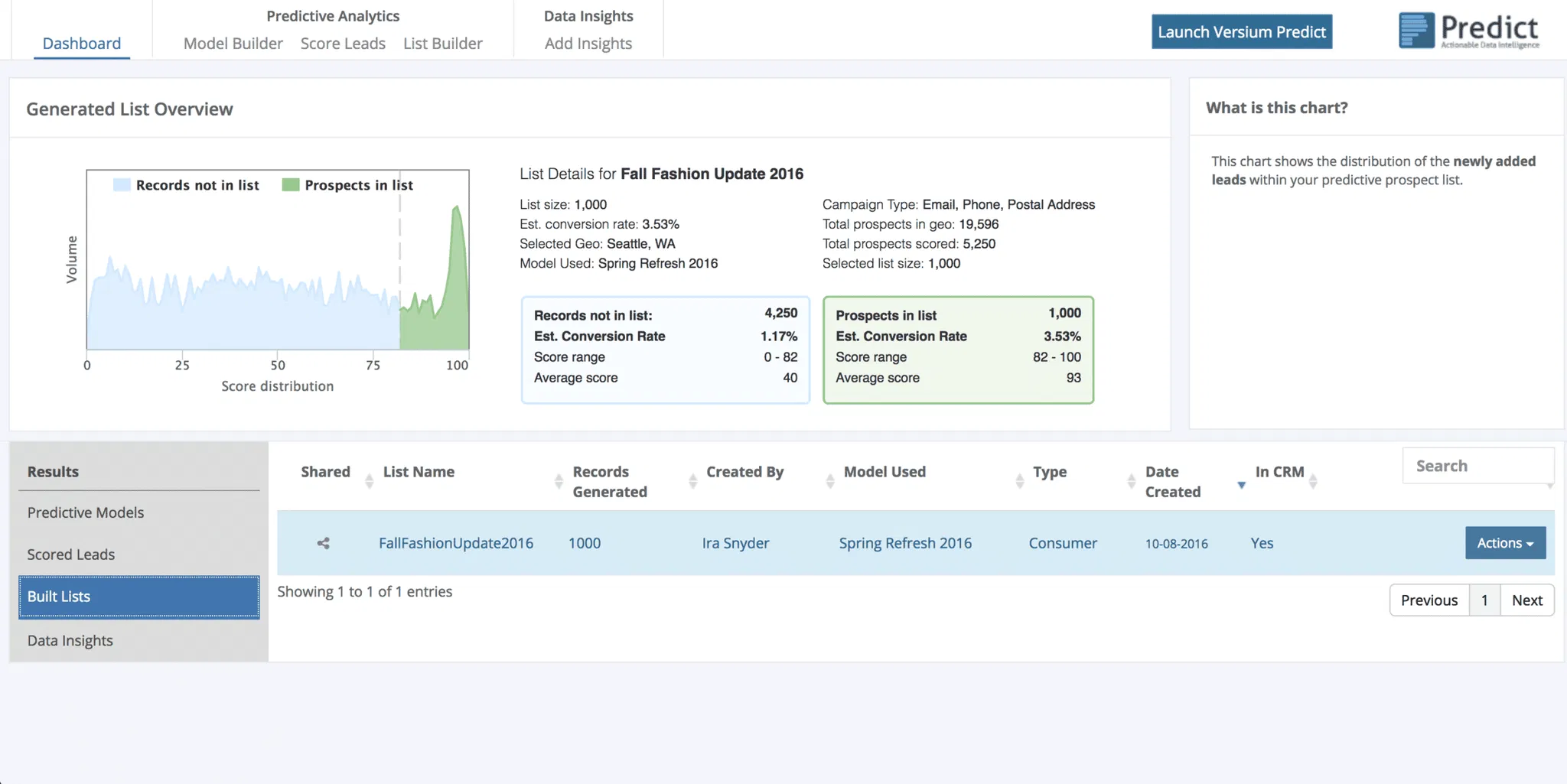Sort by Created By column arrows
This screenshot has height=784, width=1567.
pos(830,481)
